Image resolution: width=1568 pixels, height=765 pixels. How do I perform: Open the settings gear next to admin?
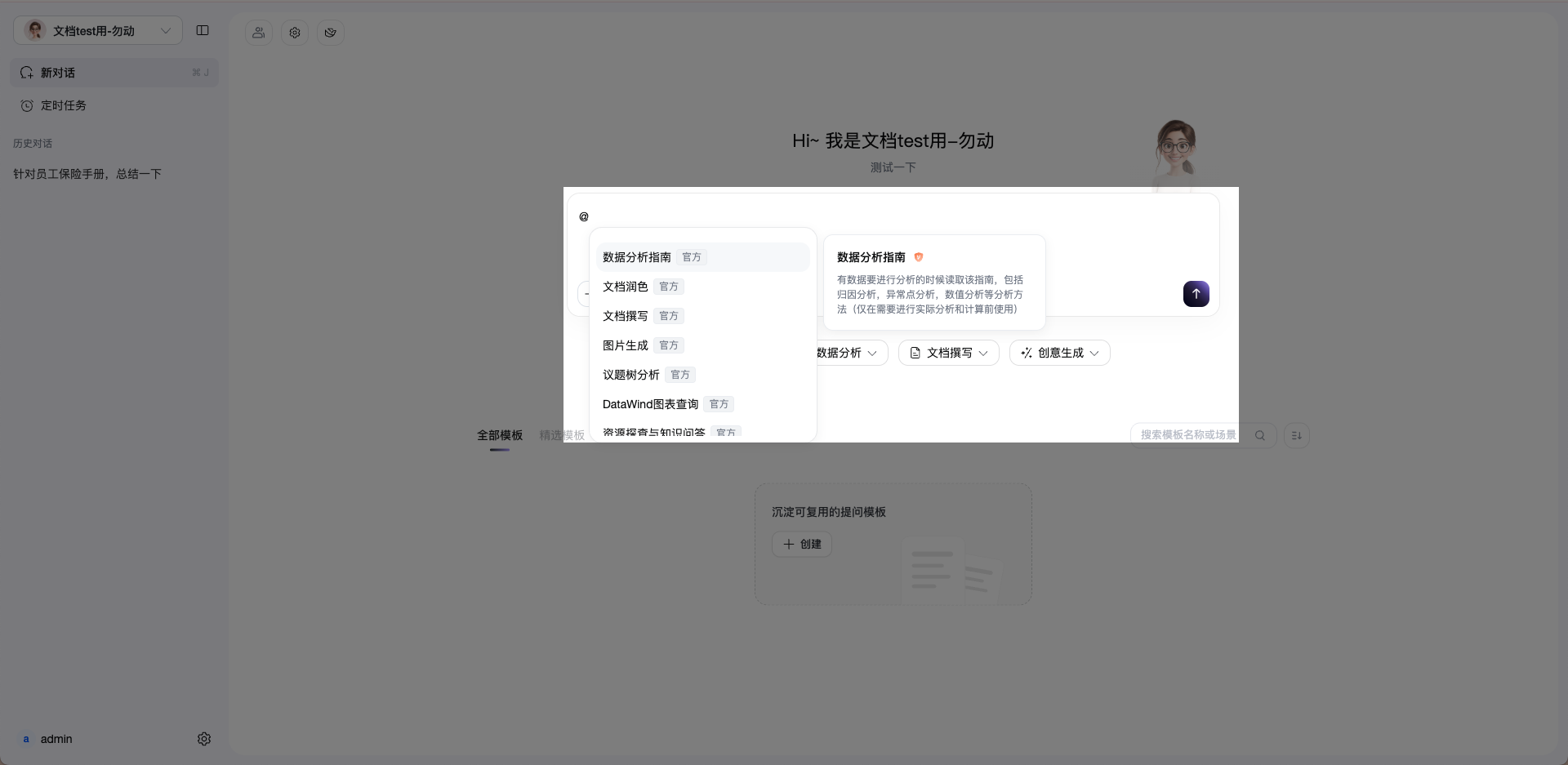pyautogui.click(x=204, y=739)
